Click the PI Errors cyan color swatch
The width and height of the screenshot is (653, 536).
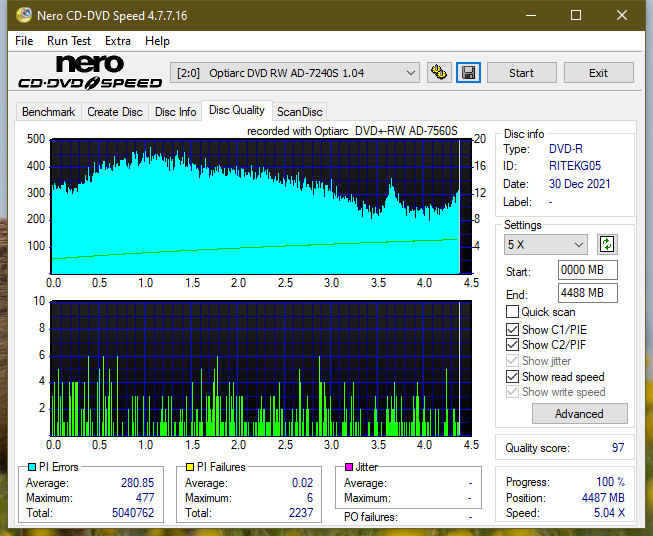click(x=32, y=467)
